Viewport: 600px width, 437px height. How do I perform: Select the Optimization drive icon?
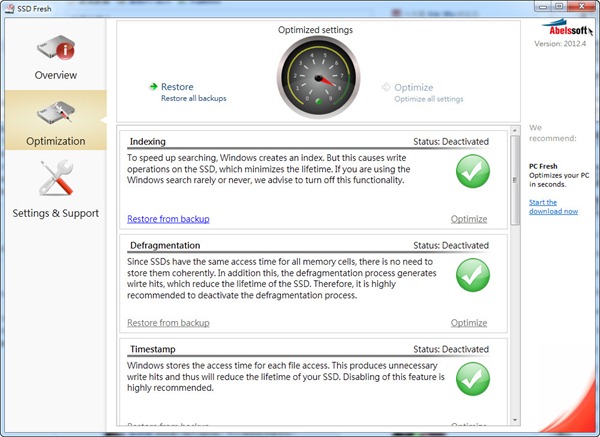point(56,113)
